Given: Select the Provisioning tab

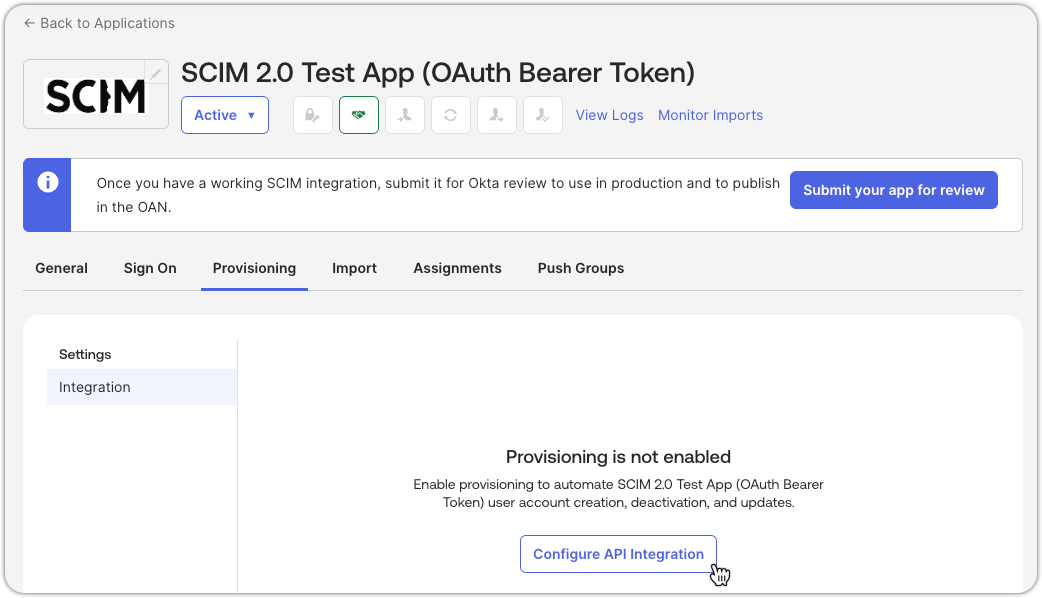Looking at the screenshot, I should [x=255, y=268].
